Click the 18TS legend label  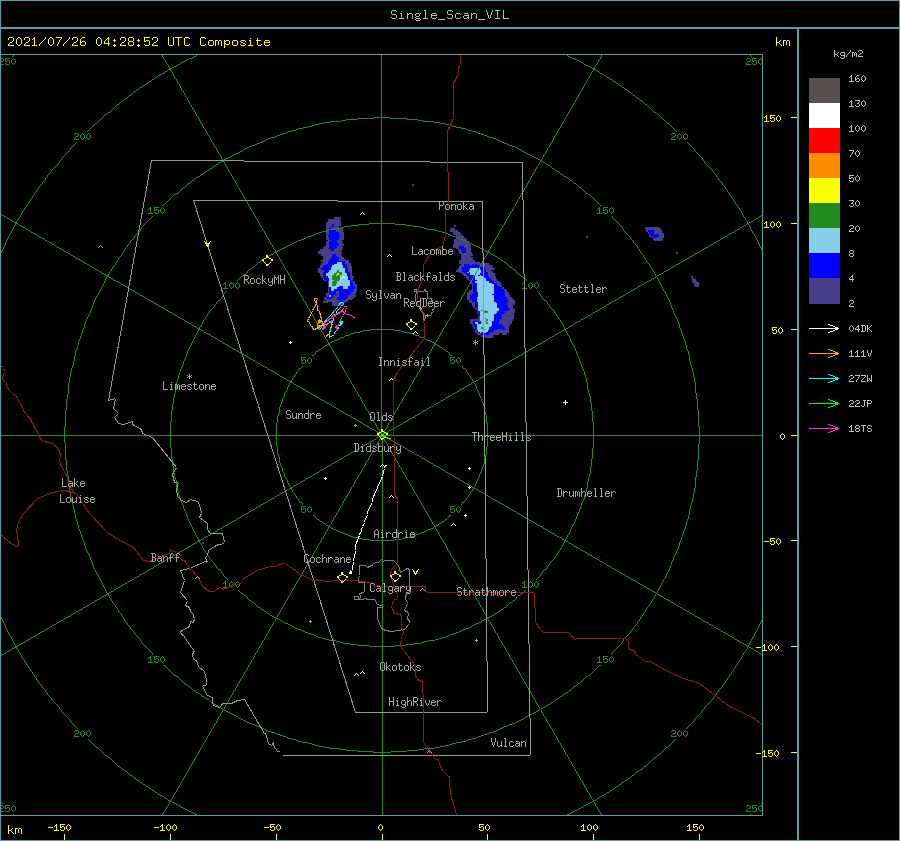(860, 428)
